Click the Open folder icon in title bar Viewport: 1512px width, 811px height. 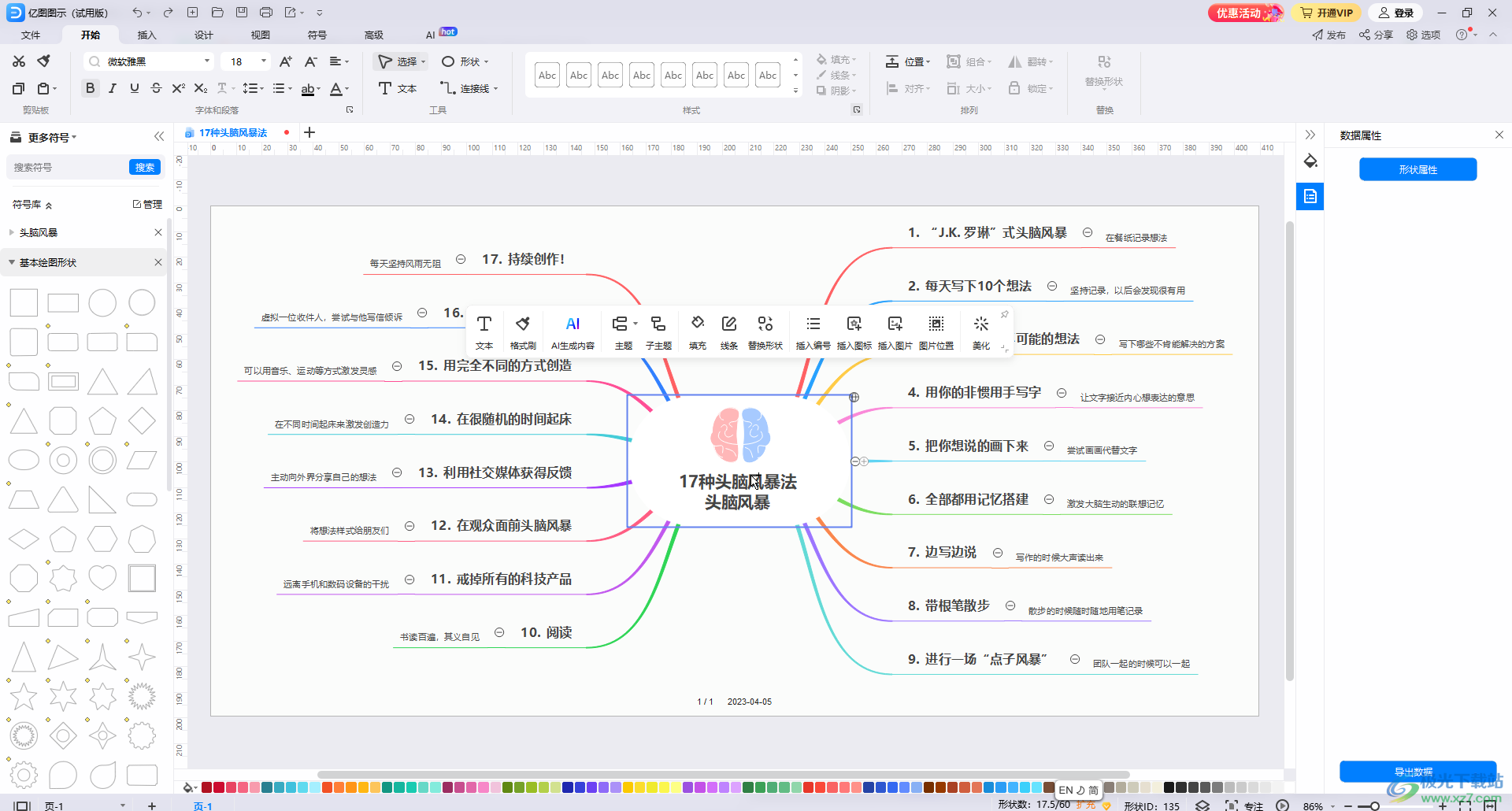(217, 13)
